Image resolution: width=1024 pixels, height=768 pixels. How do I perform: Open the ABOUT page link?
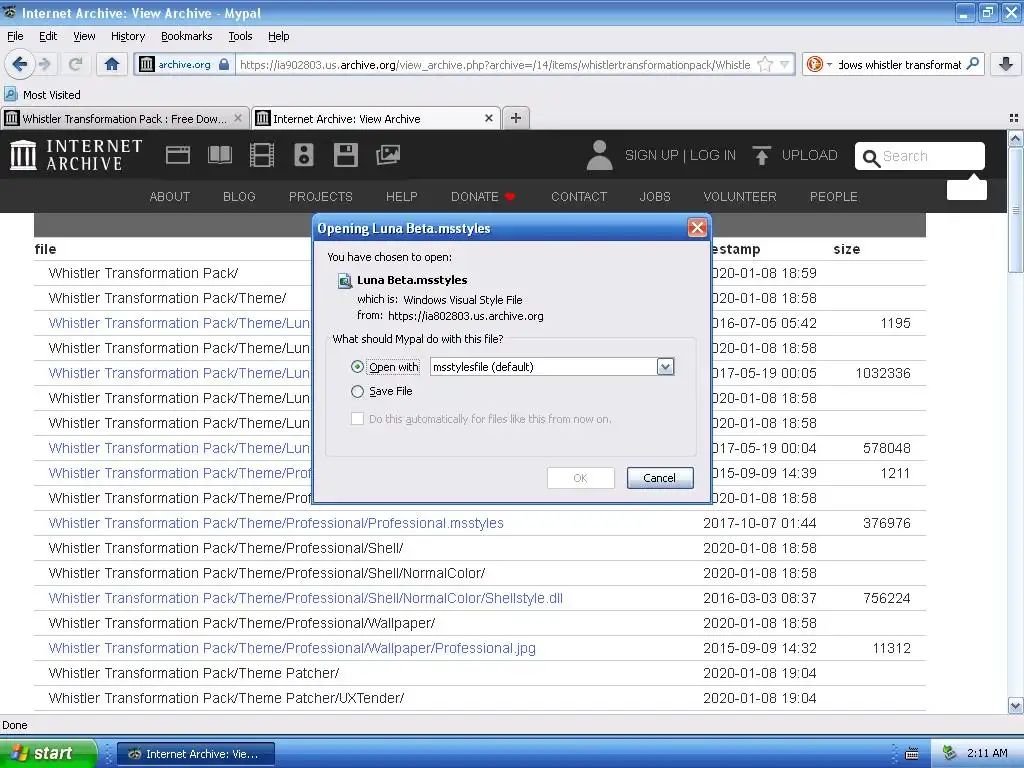tap(169, 197)
